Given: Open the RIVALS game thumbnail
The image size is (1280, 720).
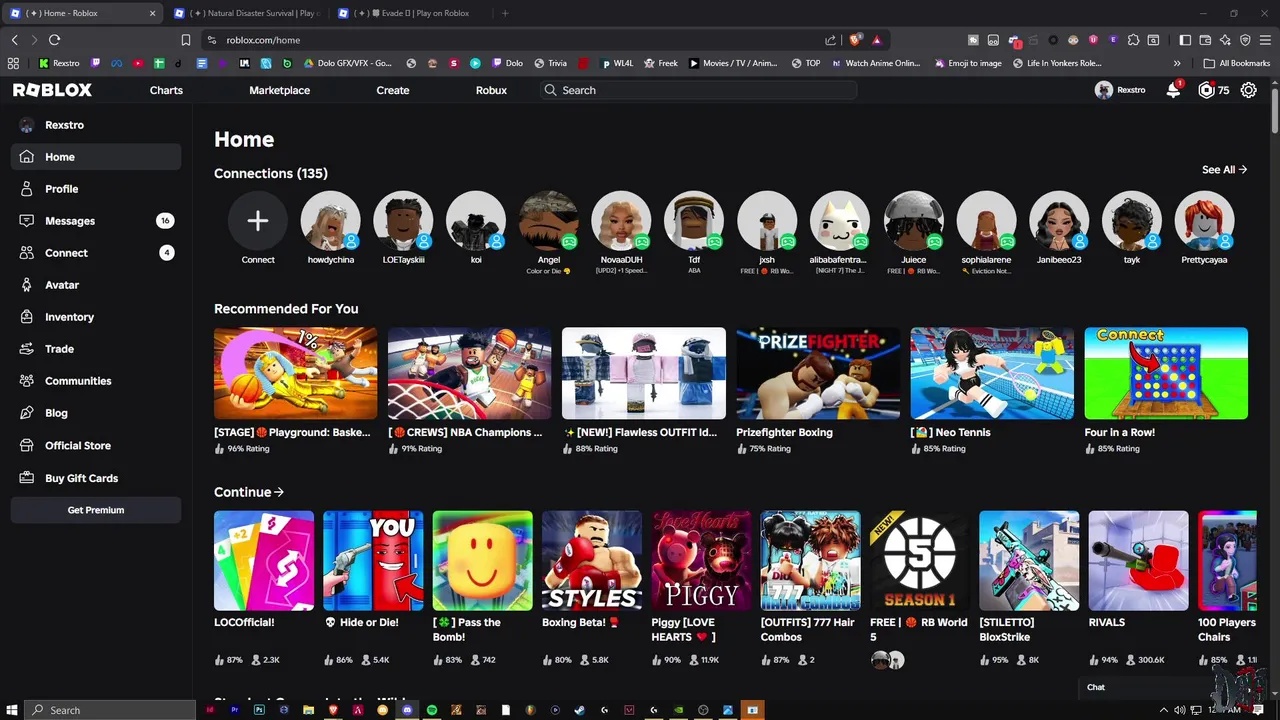Looking at the screenshot, I should pos(1138,561).
